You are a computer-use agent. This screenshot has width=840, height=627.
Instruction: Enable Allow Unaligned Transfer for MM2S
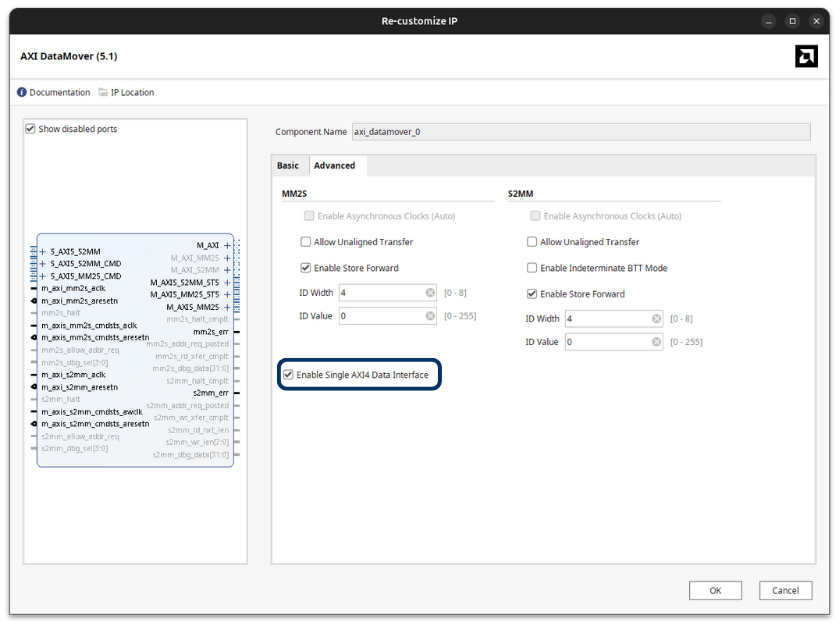click(307, 241)
